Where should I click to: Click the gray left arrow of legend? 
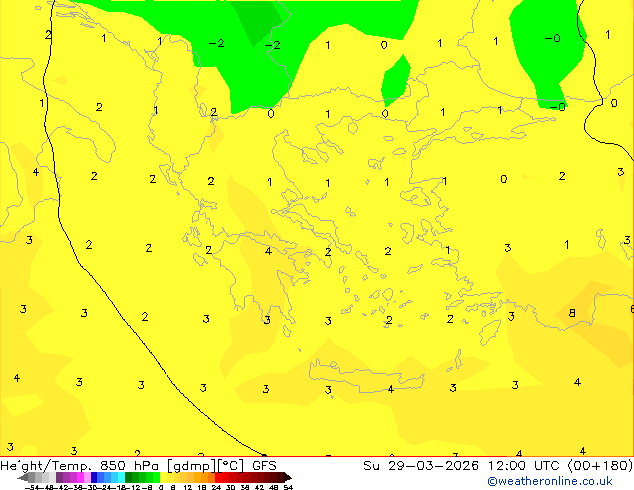click(23, 477)
